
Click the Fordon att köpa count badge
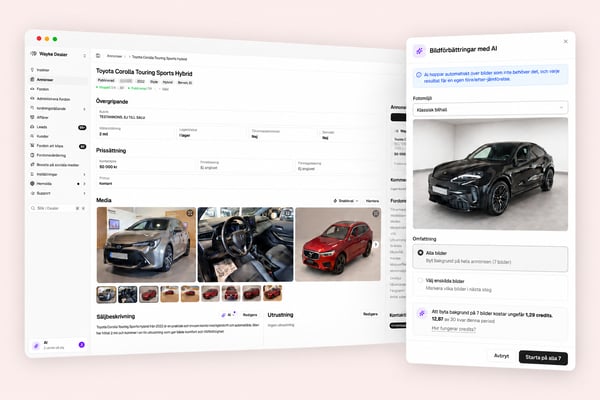pyautogui.click(x=82, y=147)
